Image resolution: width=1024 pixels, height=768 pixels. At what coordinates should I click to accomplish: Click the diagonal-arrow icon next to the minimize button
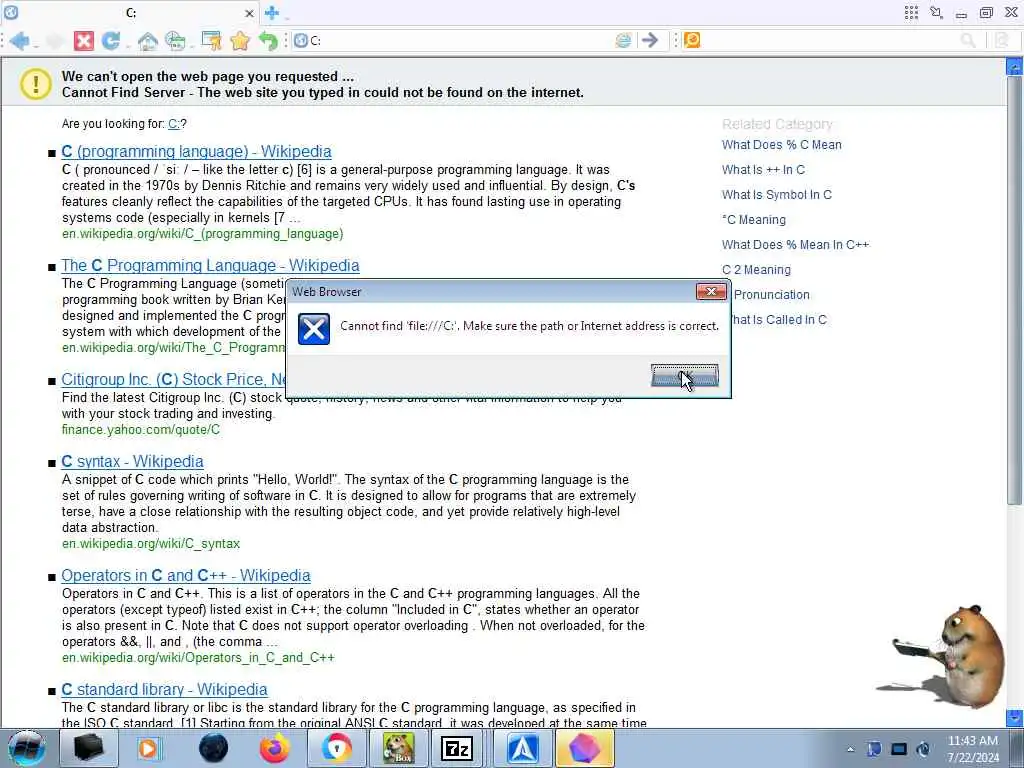click(x=936, y=12)
